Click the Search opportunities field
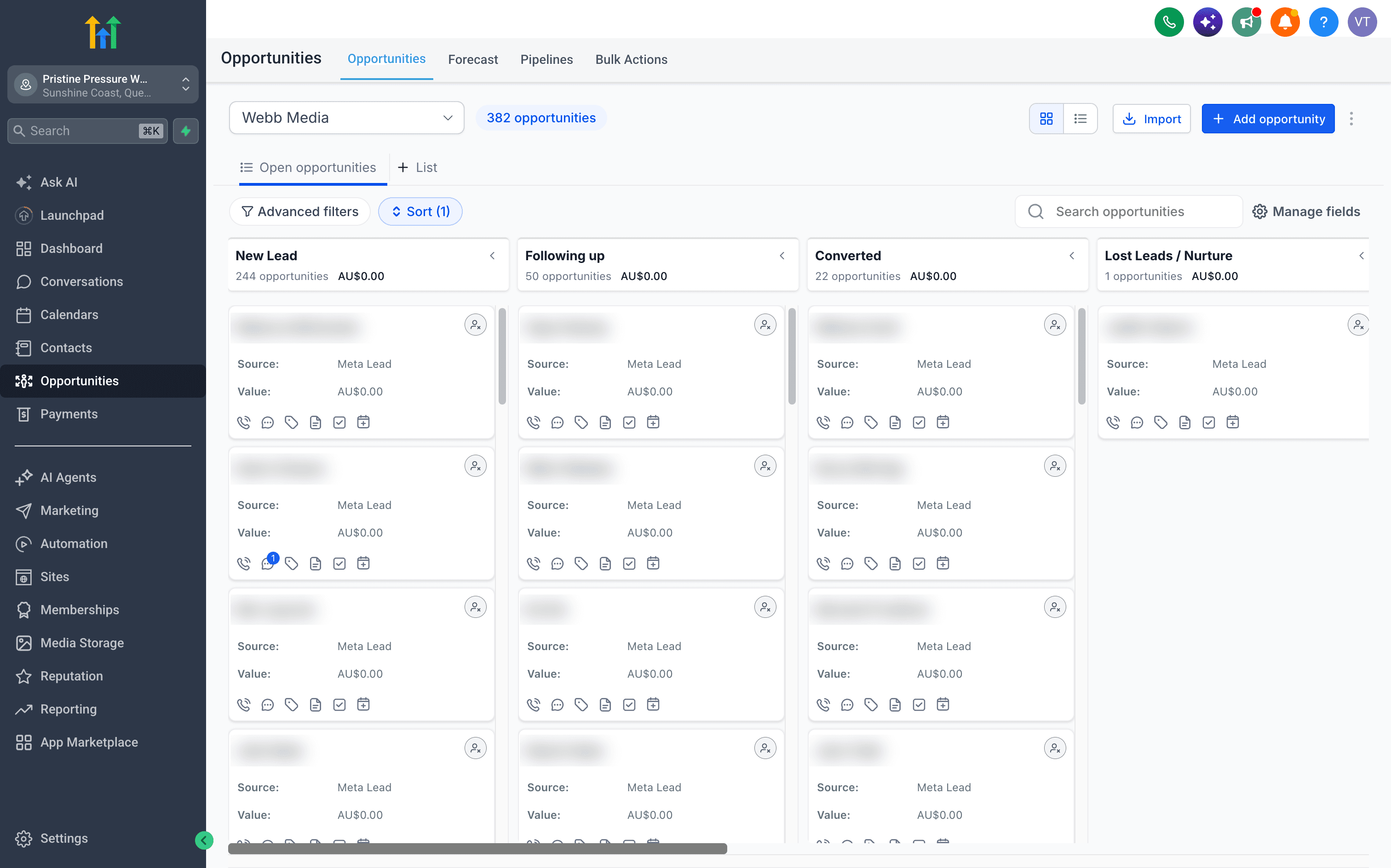 tap(1128, 211)
